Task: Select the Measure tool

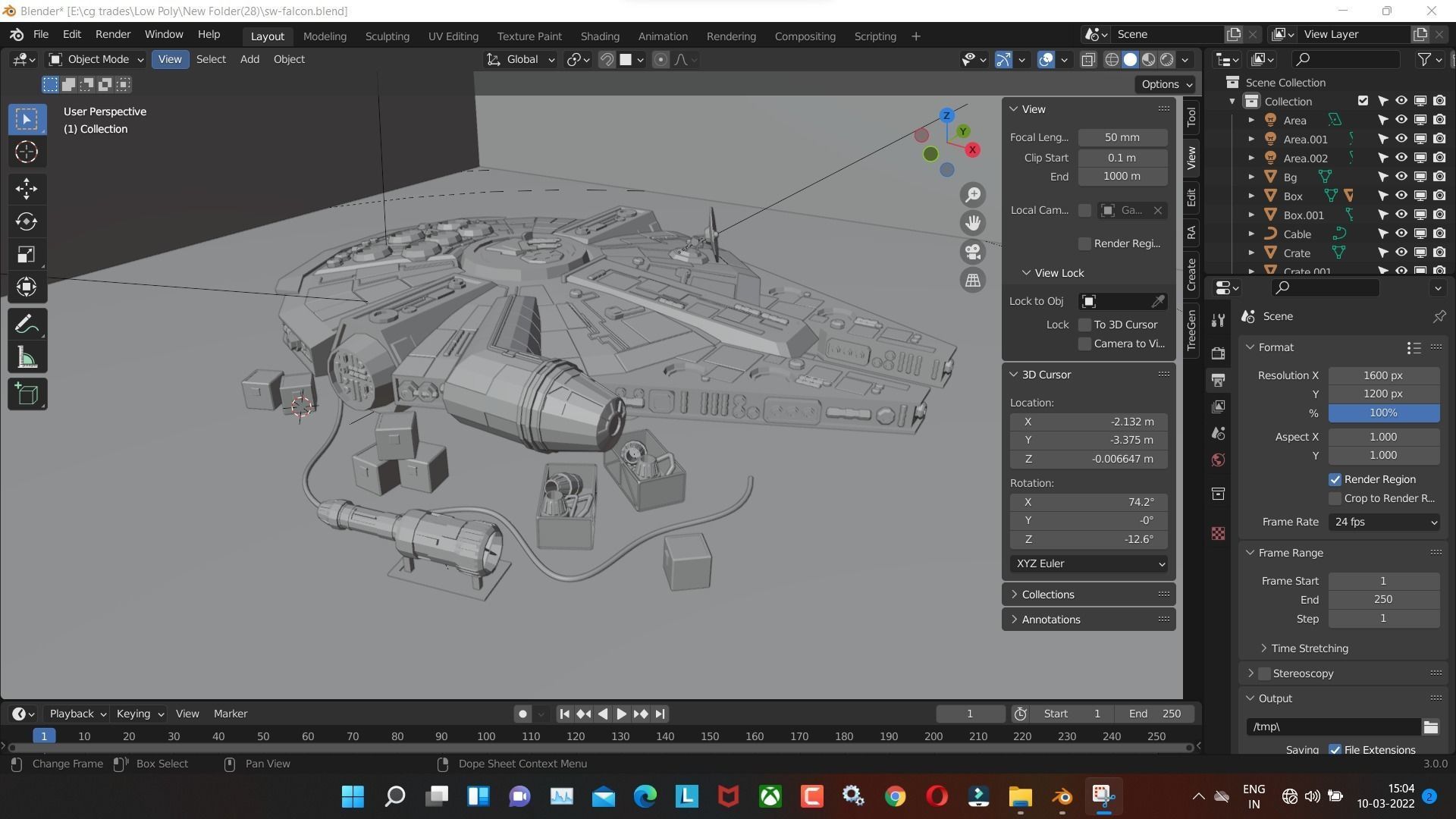Action: click(x=27, y=357)
